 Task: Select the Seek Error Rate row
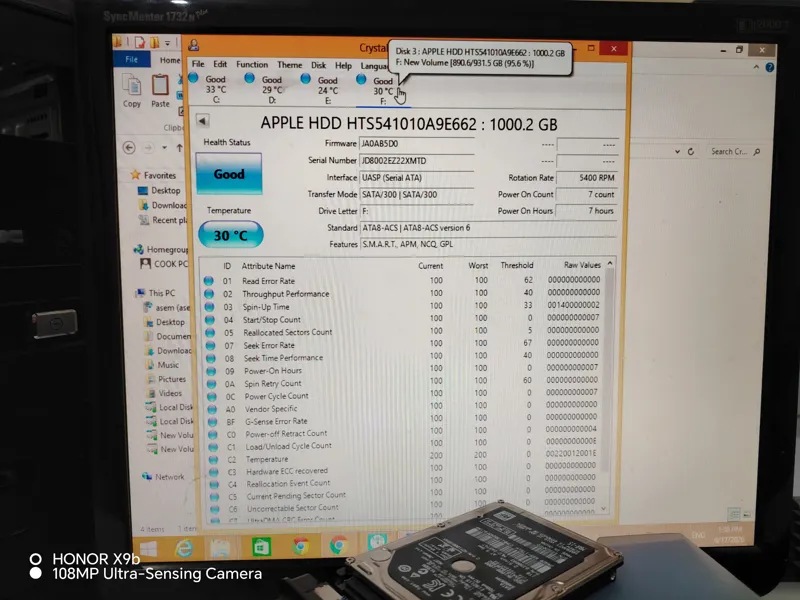pyautogui.click(x=403, y=344)
